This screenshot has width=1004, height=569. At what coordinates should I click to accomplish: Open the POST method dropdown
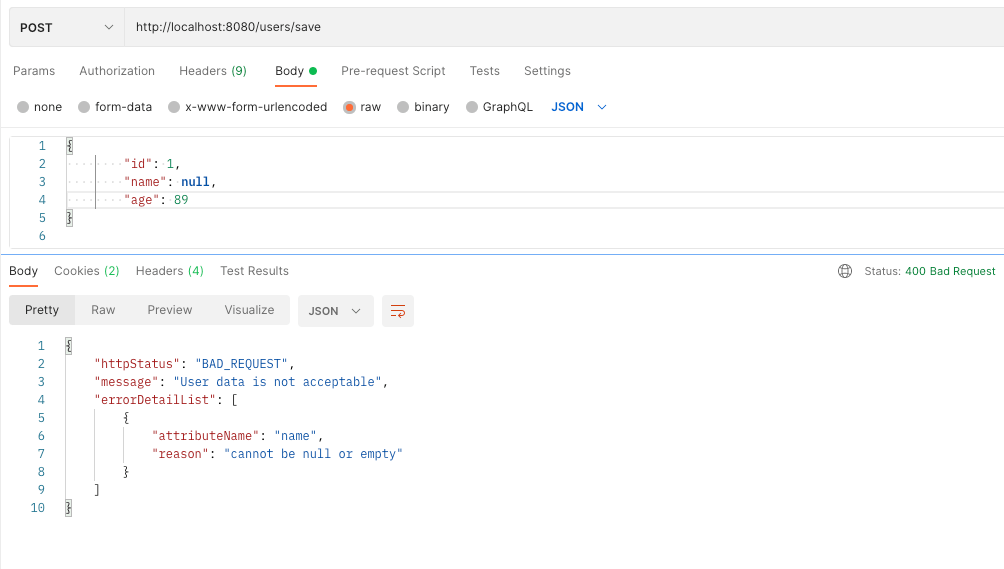pyautogui.click(x=67, y=28)
